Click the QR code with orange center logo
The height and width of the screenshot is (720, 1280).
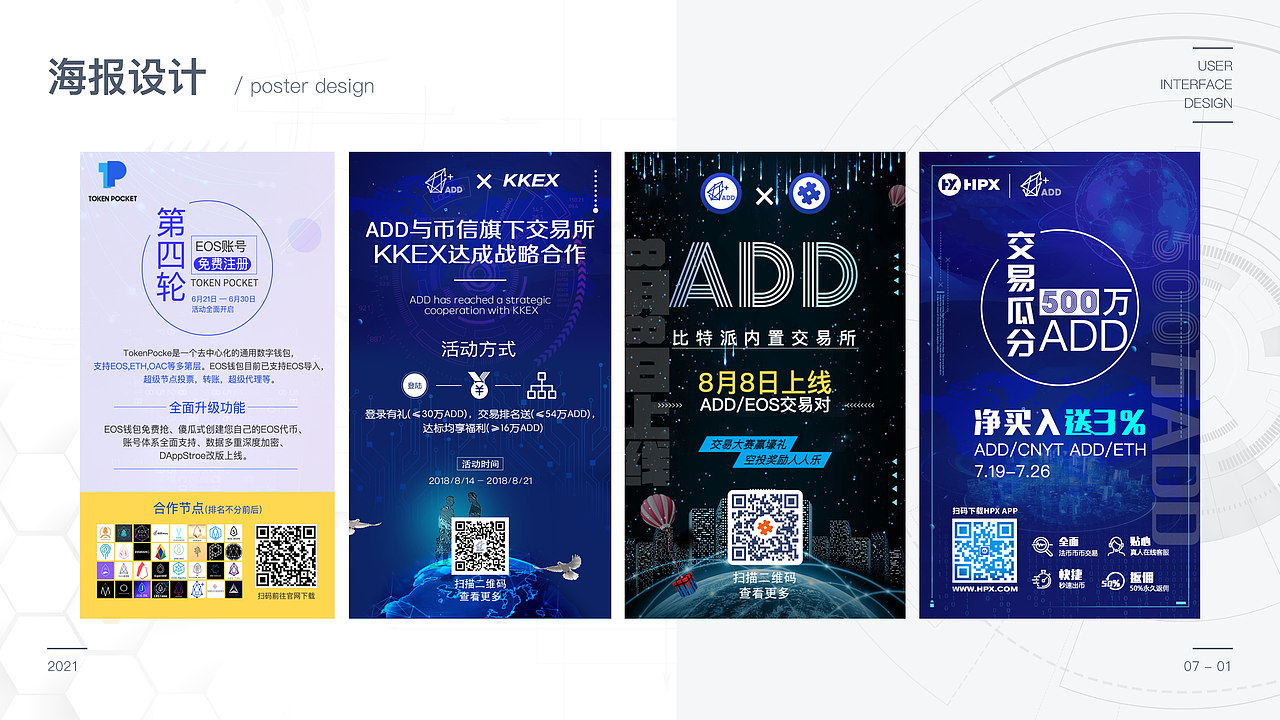[765, 527]
